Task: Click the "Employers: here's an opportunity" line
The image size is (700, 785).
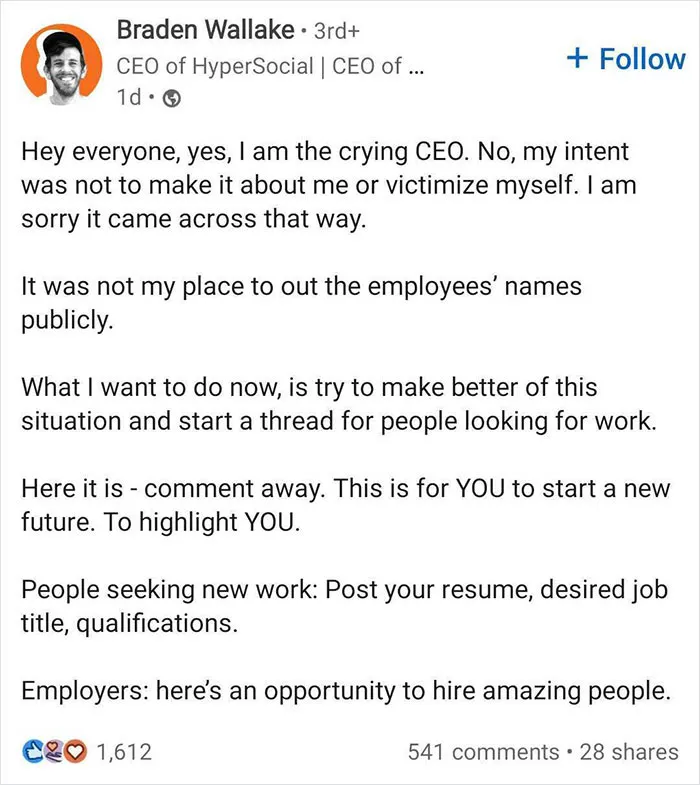Action: (x=346, y=691)
